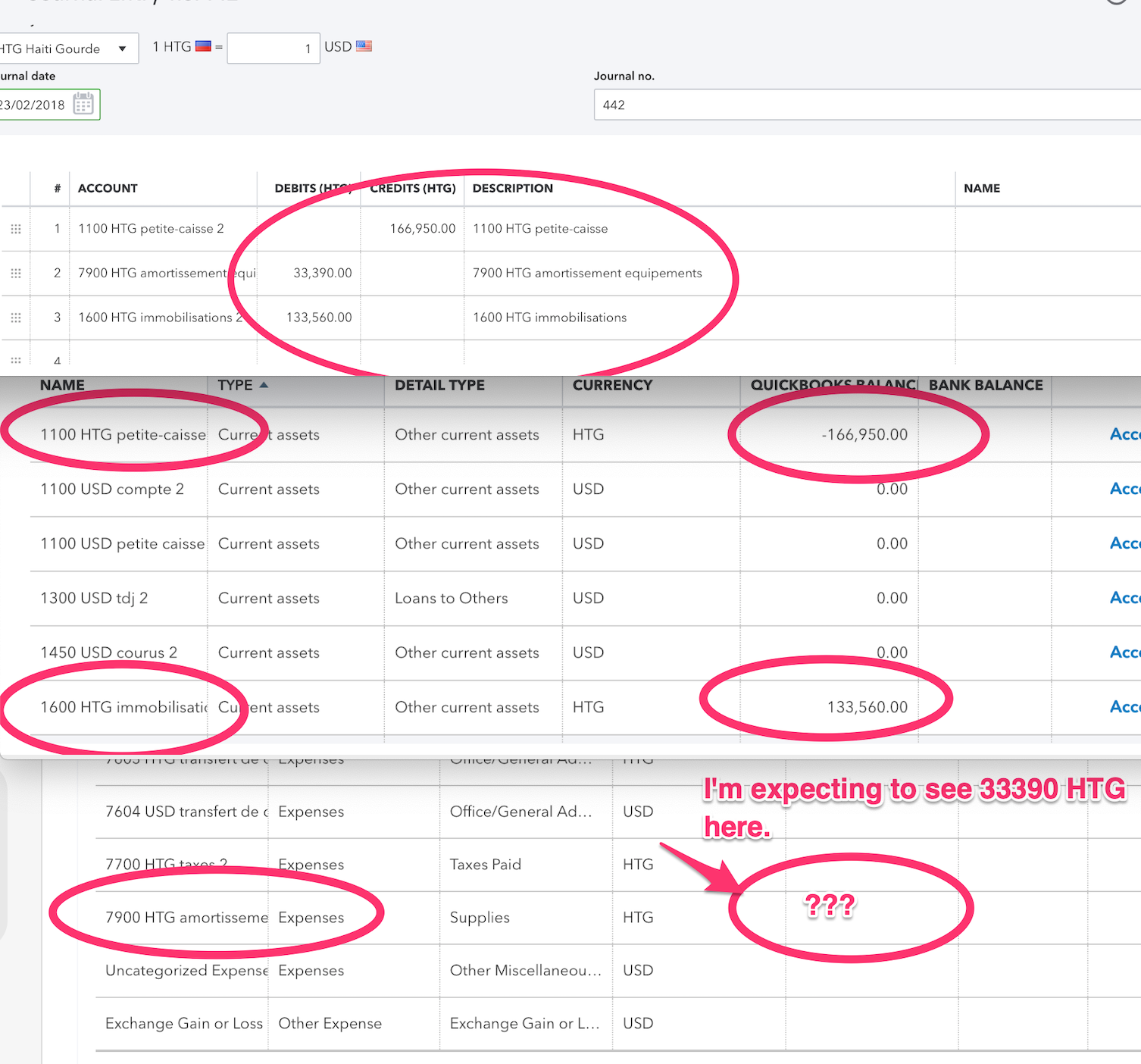Open the 1100 USD petite caisse account row

(x=586, y=544)
